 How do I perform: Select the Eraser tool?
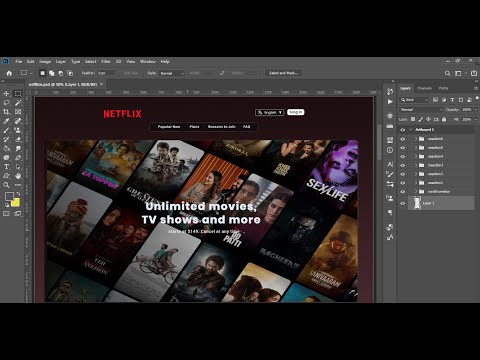tap(18, 139)
